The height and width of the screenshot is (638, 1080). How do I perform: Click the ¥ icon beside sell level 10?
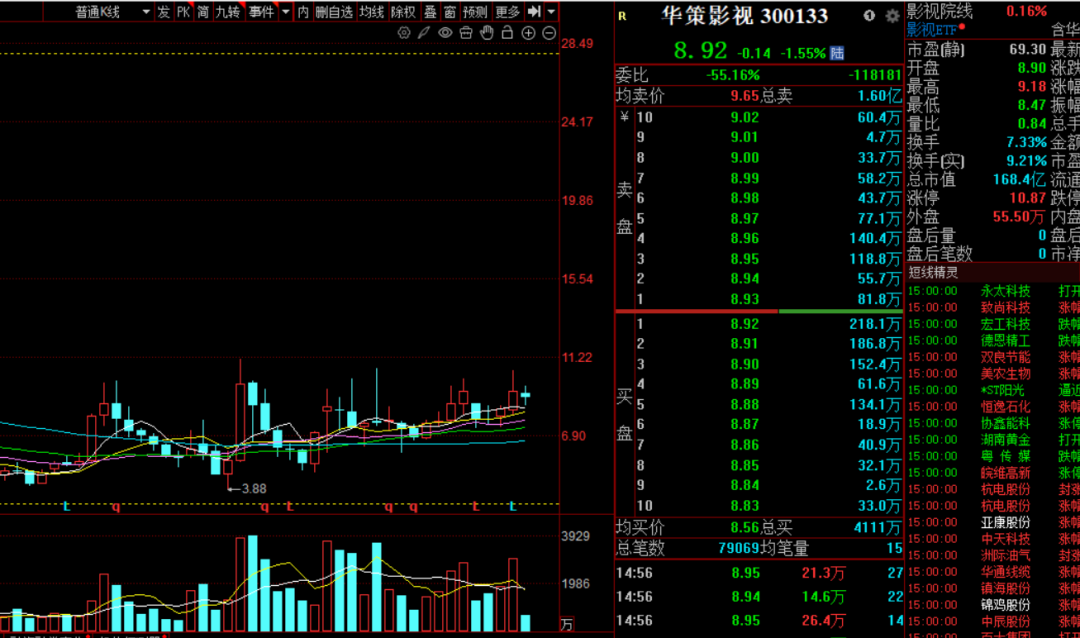(624, 116)
